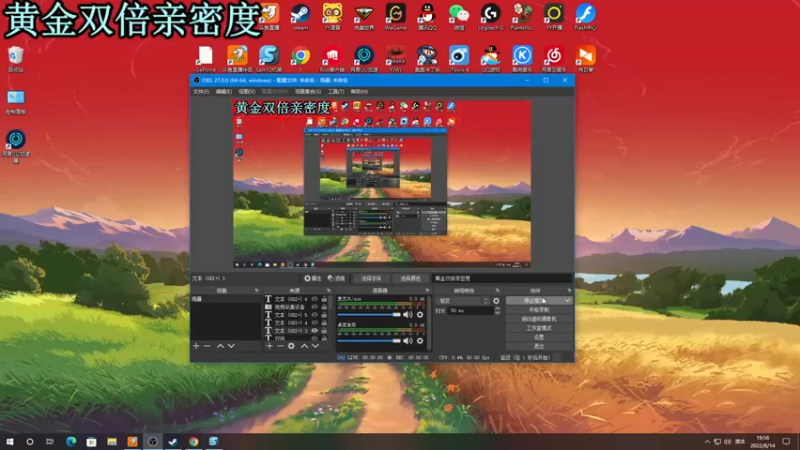800x450 pixels.
Task: Move selected source up in list
Action: (304, 346)
